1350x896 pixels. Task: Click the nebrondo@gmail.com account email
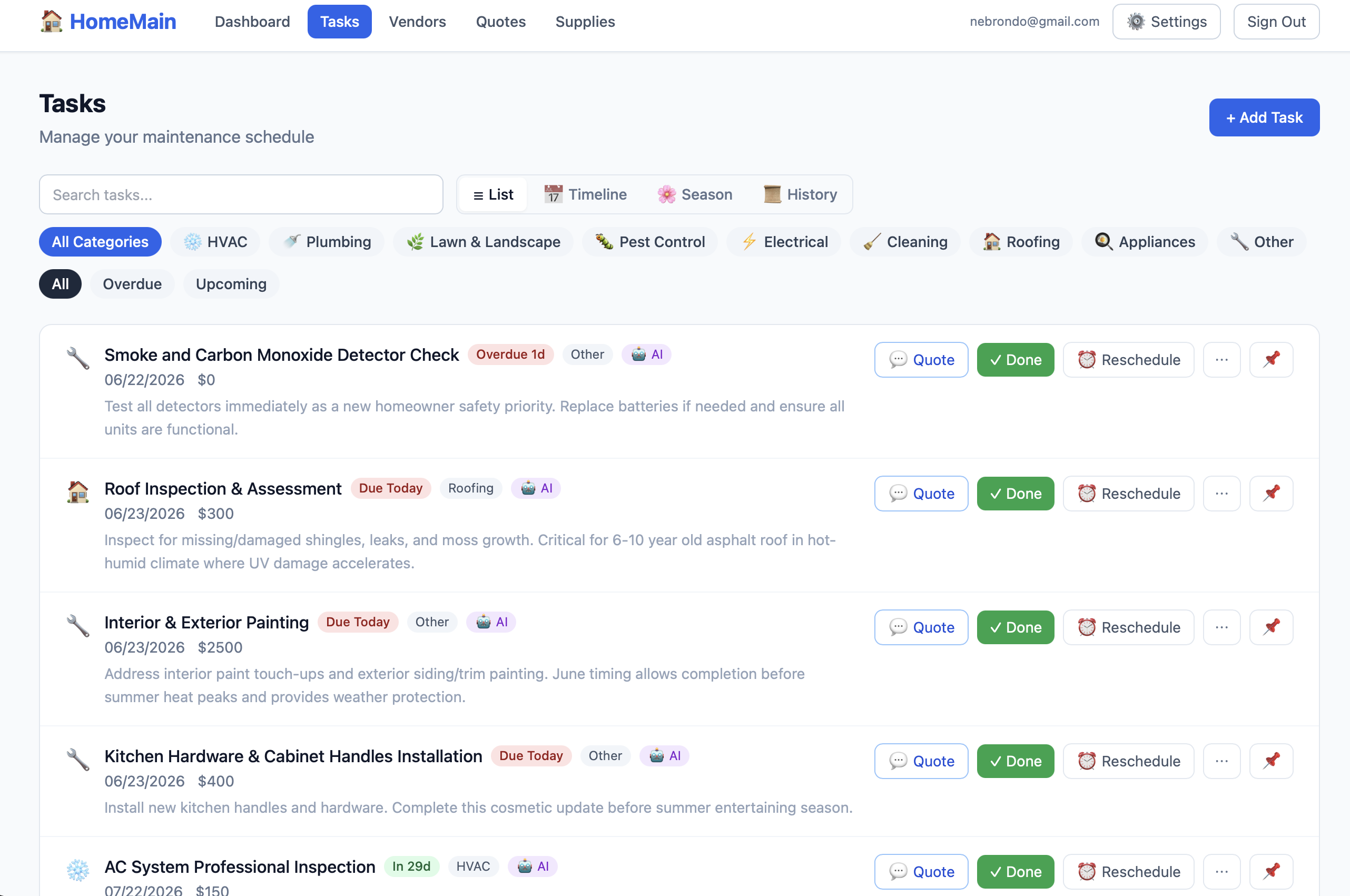[1034, 22]
